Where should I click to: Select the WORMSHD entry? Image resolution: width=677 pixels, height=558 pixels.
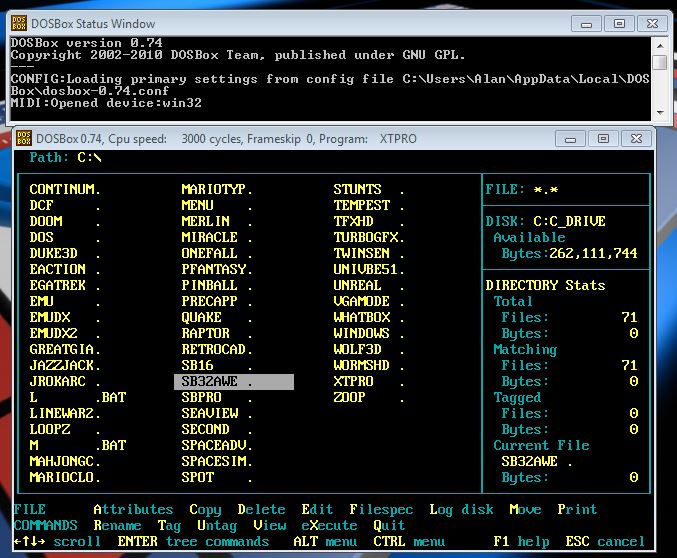tap(369, 365)
